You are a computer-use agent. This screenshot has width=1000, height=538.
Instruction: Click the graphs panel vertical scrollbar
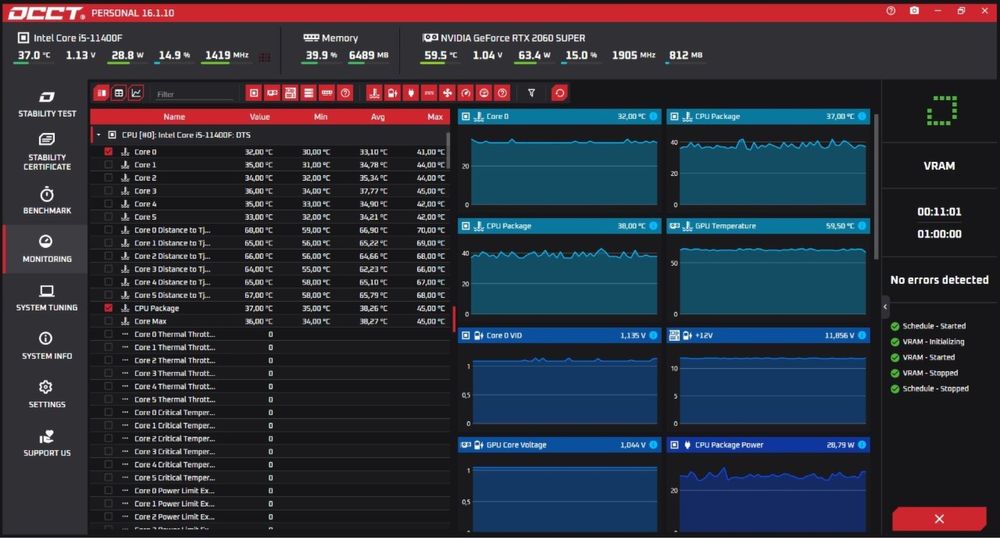(876, 186)
